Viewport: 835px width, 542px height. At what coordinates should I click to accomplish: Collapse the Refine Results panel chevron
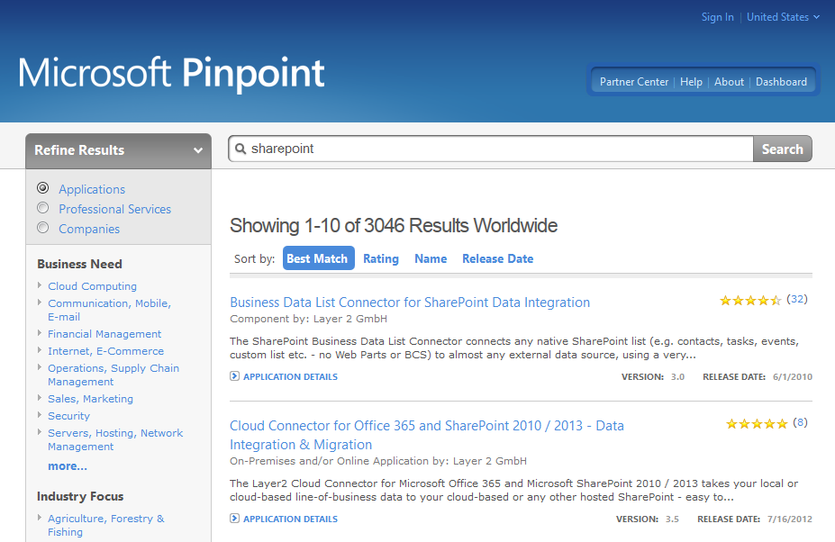198,150
